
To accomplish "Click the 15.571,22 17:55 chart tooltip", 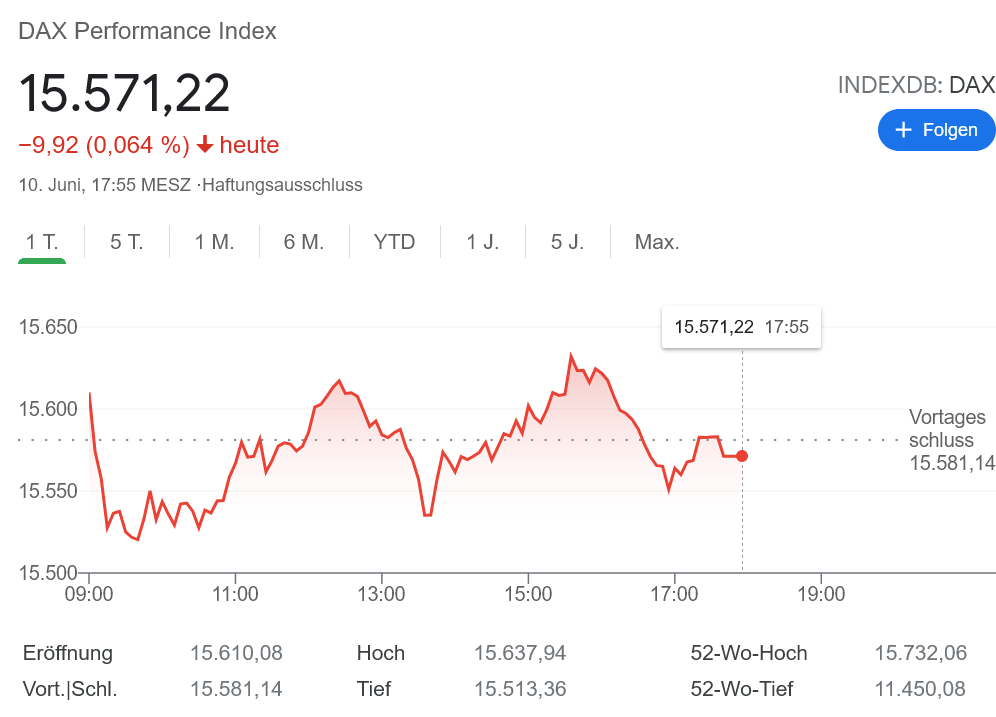I will pyautogui.click(x=741, y=327).
